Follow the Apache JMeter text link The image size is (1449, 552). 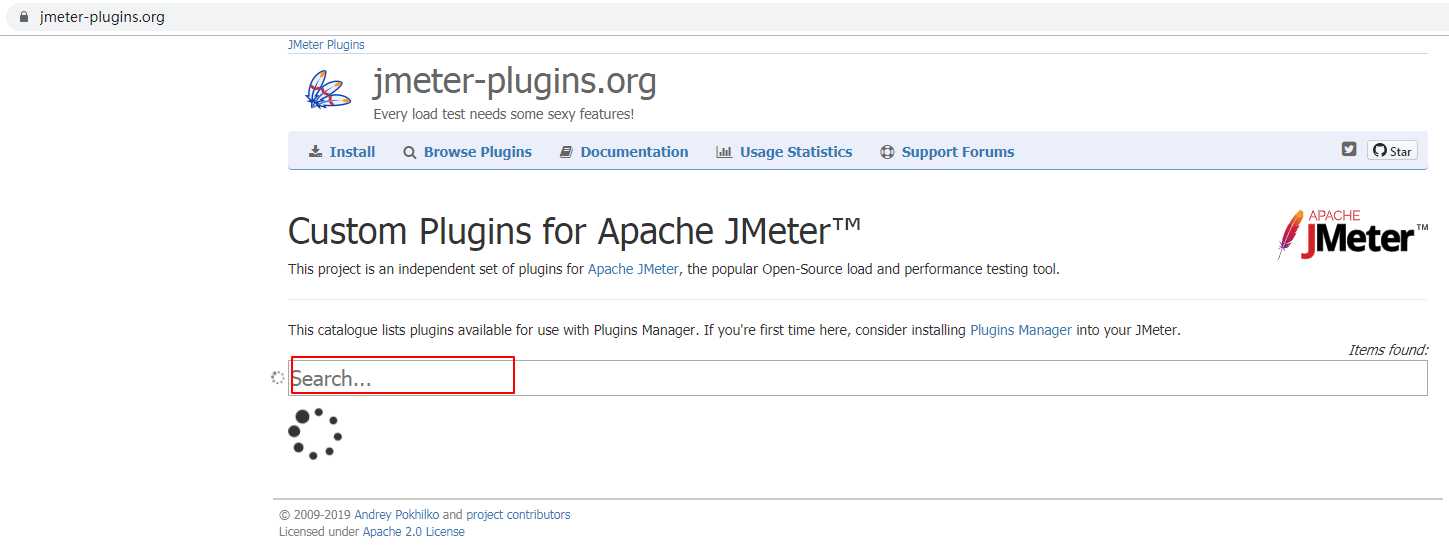633,269
